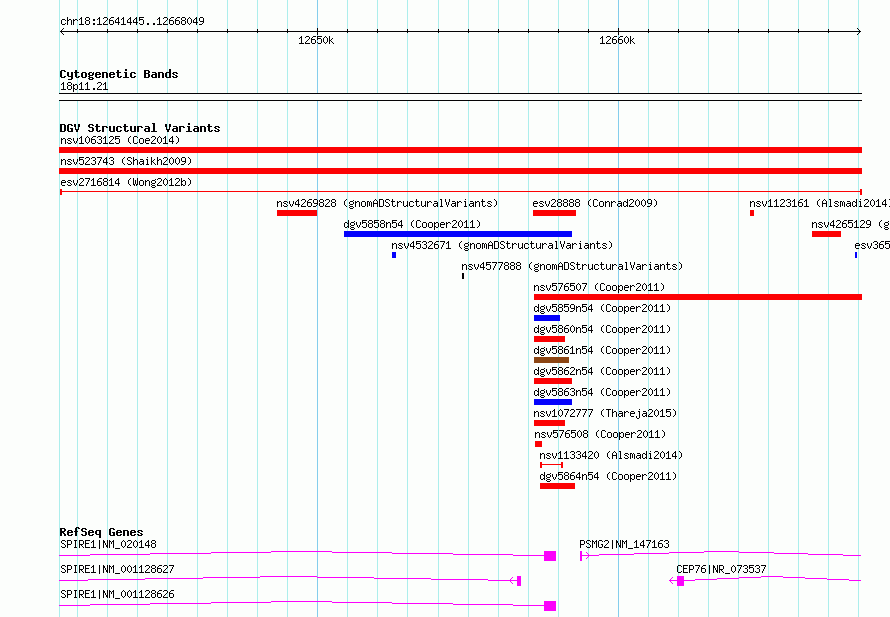
Task: Click the small red mark under nsv576508
Action: tap(538, 444)
